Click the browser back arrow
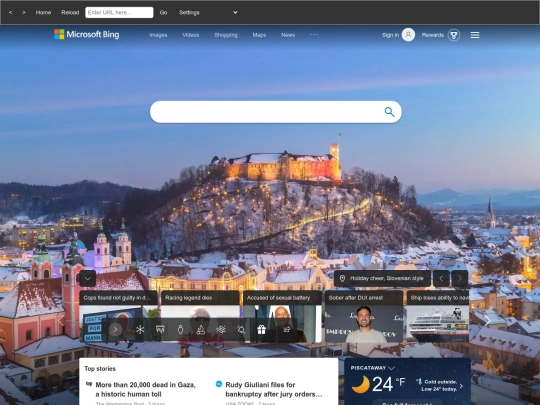The image size is (540, 405). pyautogui.click(x=10, y=12)
